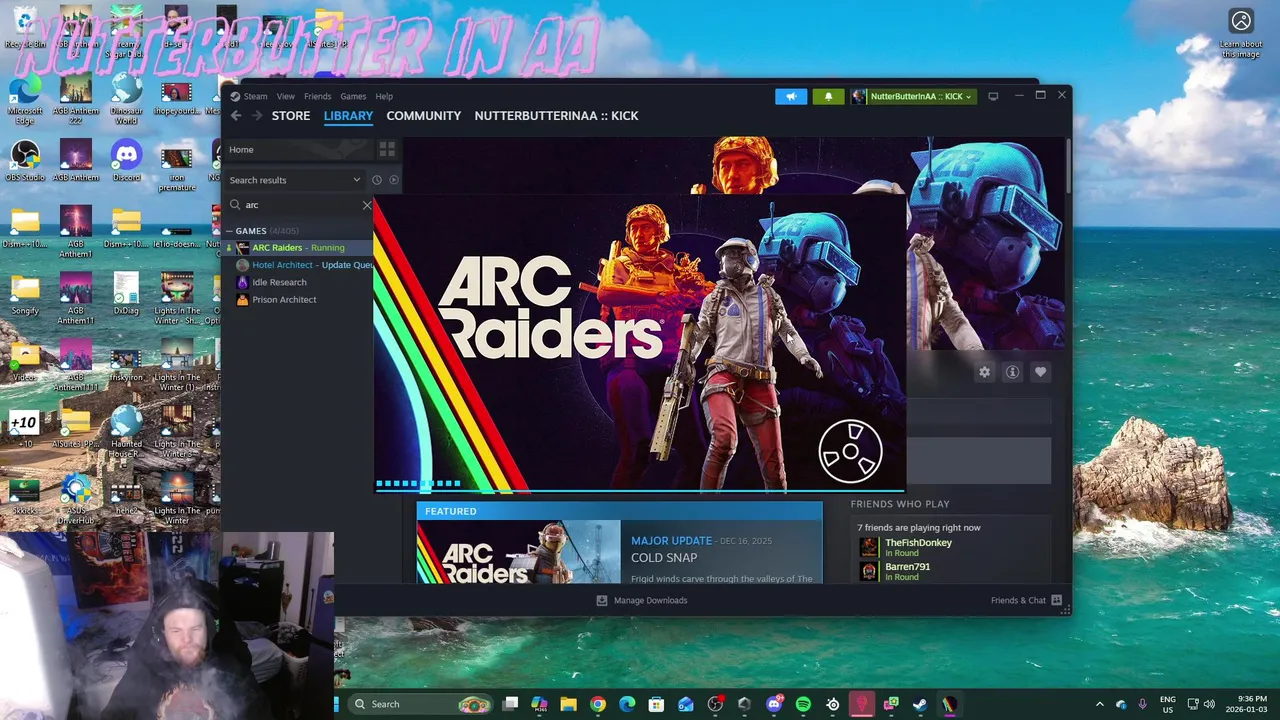Open Spotify from the taskbar
Image resolution: width=1280 pixels, height=720 pixels.
pyautogui.click(x=803, y=704)
